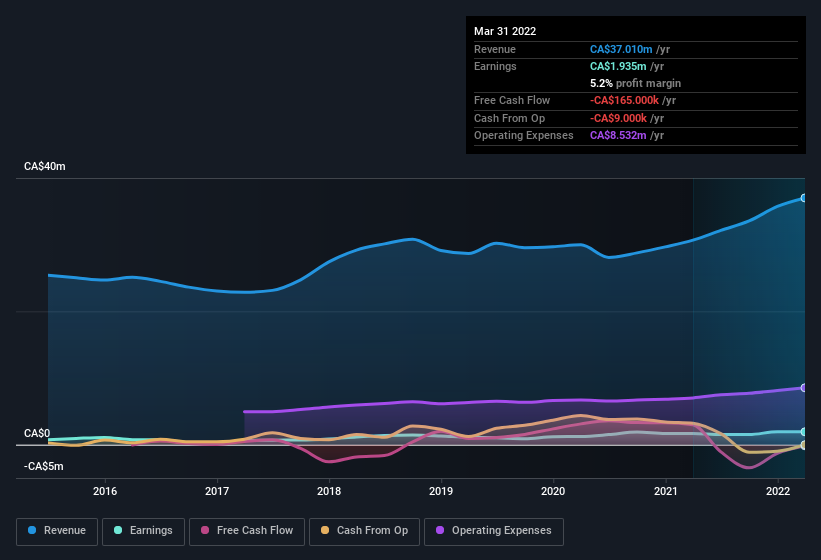Click the CA$8.532m operating expenses value

tap(618, 136)
